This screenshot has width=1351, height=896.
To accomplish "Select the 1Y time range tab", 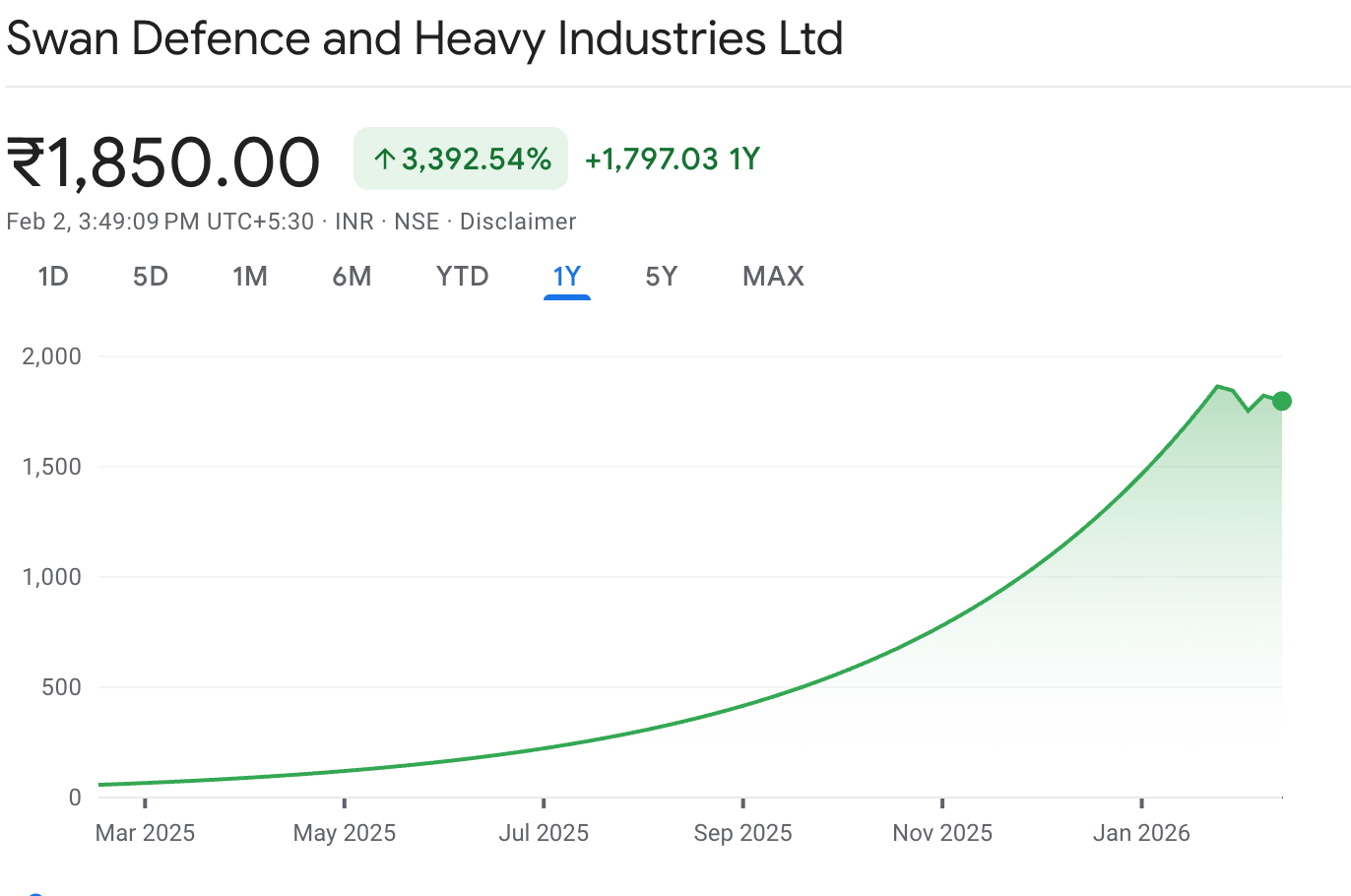I will 567,277.
